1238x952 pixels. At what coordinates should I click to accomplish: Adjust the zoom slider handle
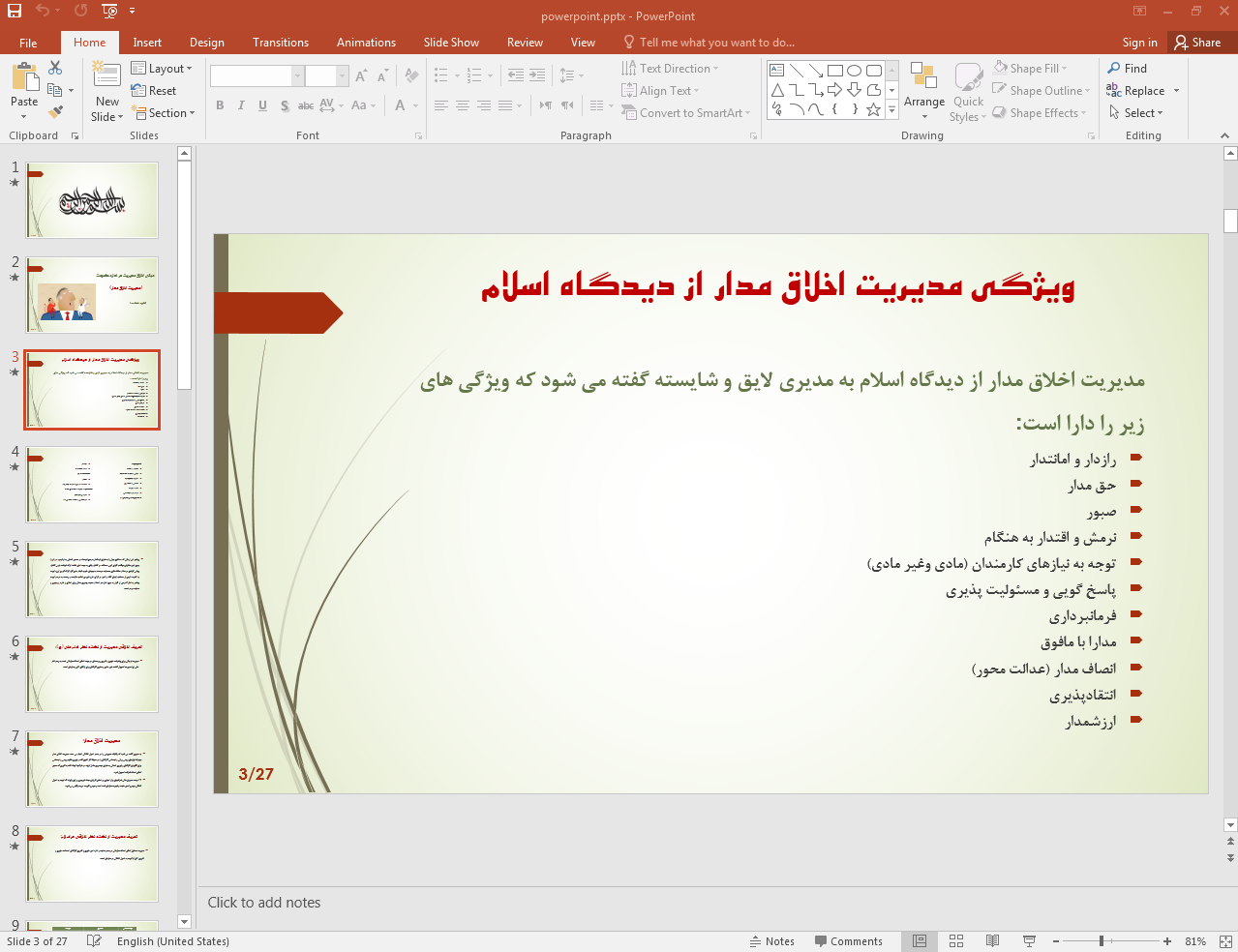[1102, 941]
